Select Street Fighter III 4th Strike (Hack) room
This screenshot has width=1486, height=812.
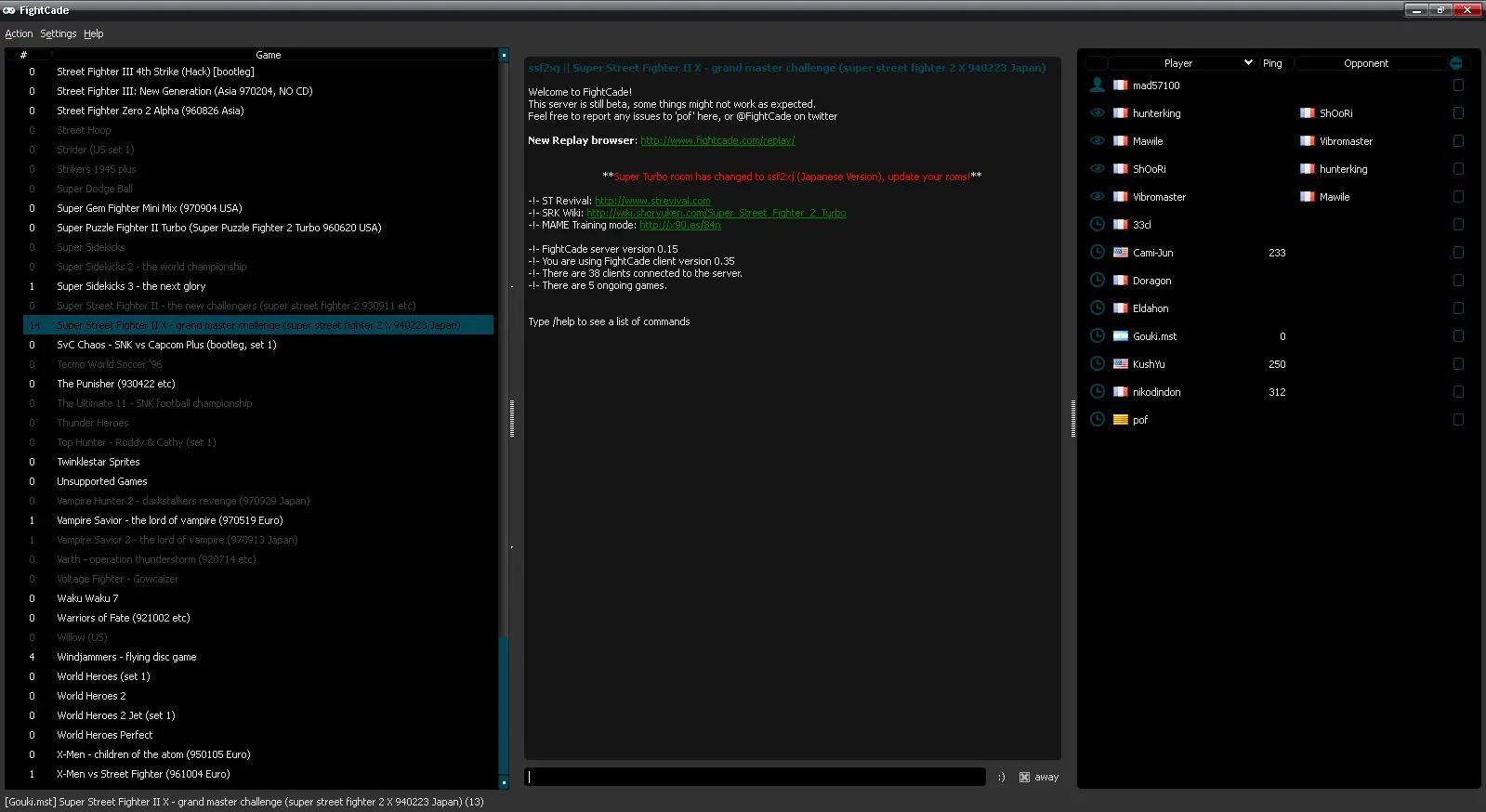(x=258, y=72)
